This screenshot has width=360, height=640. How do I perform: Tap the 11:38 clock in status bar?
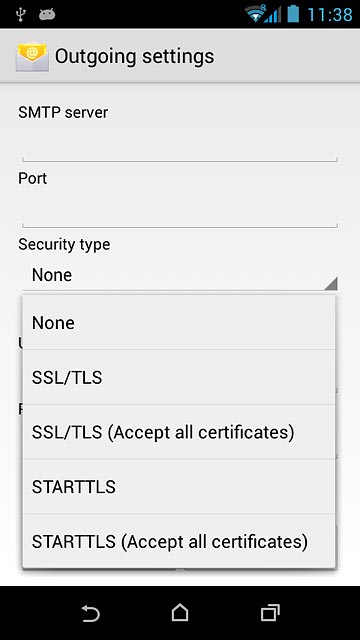(x=330, y=15)
